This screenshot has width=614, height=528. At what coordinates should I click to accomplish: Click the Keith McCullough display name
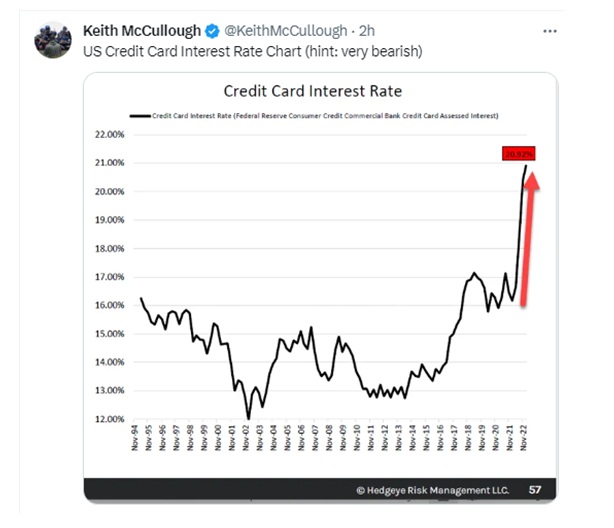click(143, 32)
